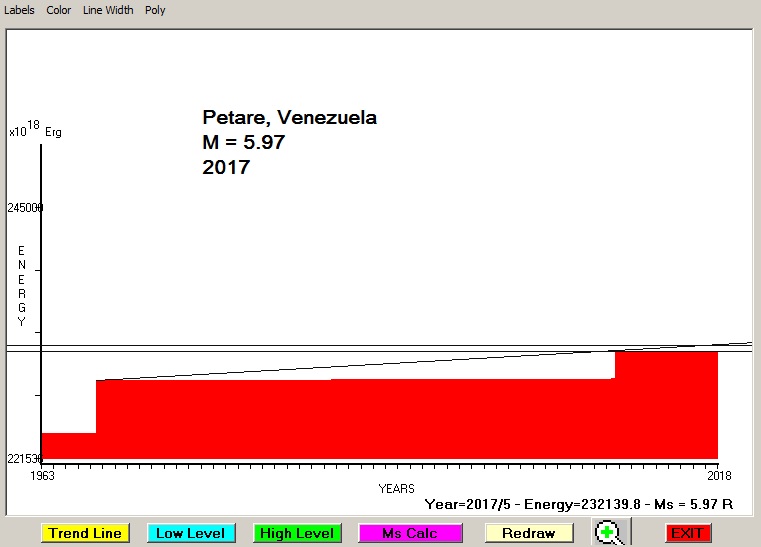761x547 pixels.
Task: Click the 221530 y-axis value
Action: coord(25,459)
